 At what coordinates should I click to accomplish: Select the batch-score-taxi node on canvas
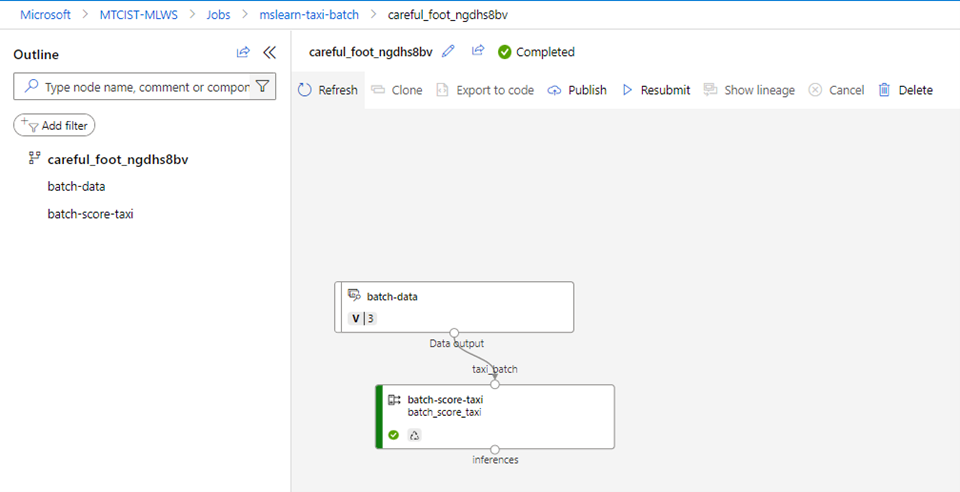point(495,417)
